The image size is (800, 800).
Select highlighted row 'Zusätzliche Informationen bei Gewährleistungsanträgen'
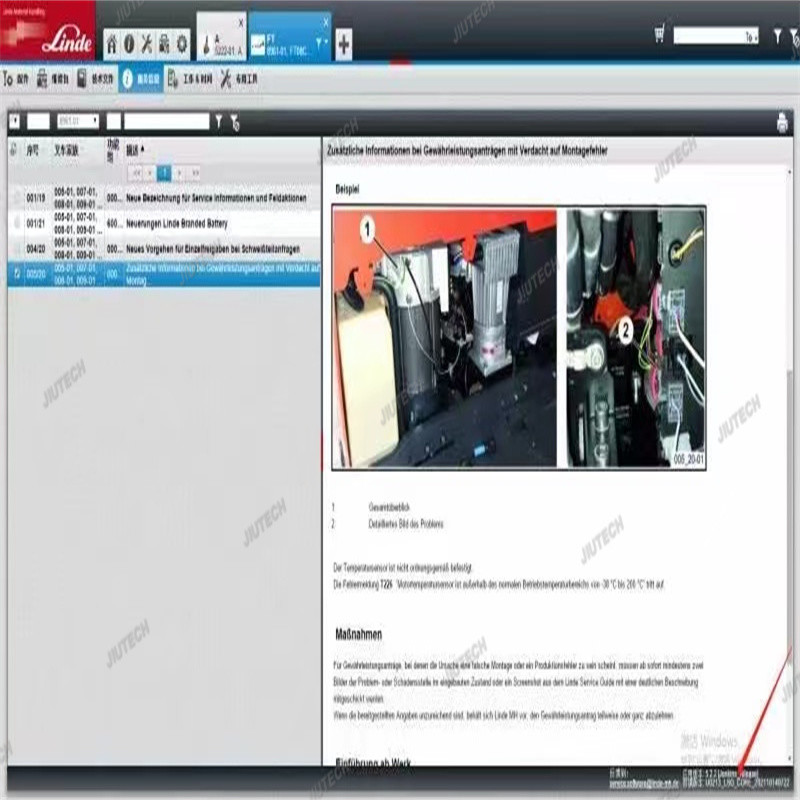tap(164, 274)
